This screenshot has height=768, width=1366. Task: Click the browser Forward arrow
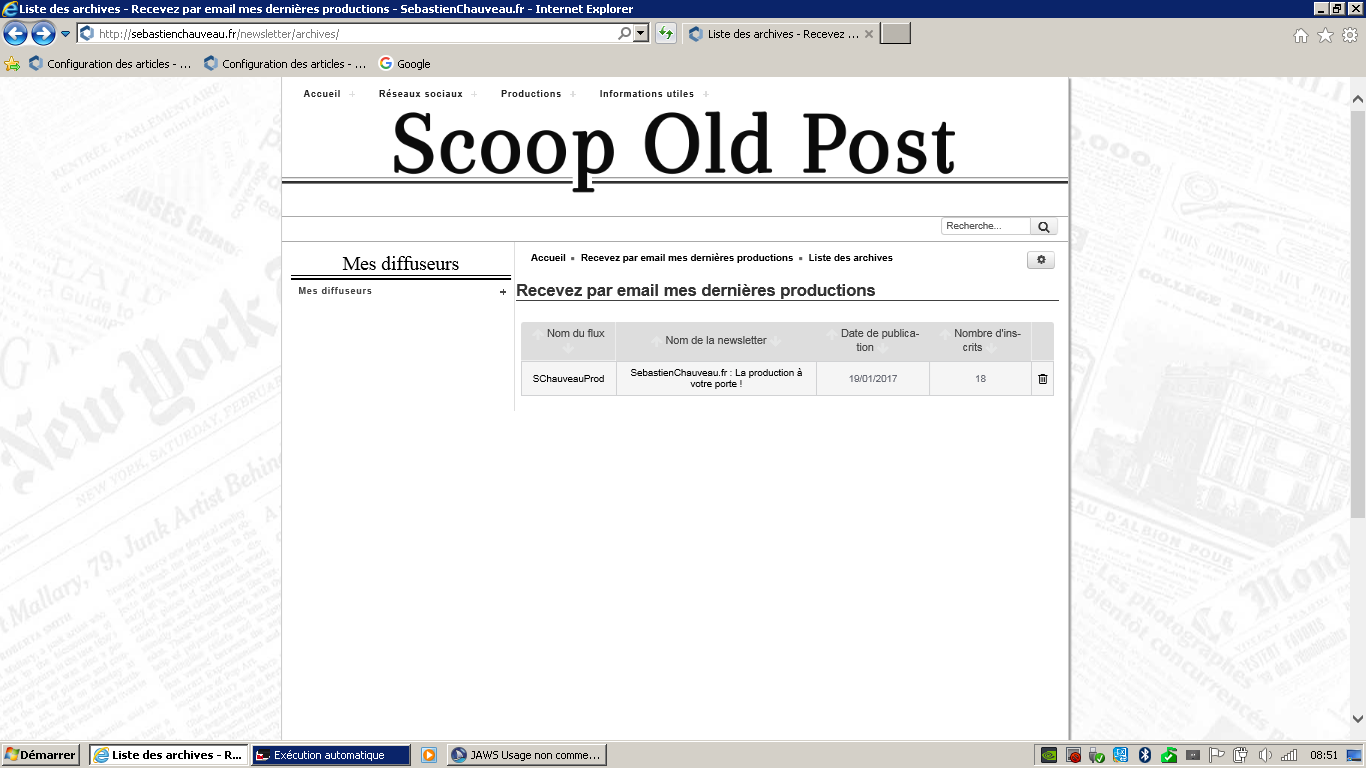click(x=43, y=34)
